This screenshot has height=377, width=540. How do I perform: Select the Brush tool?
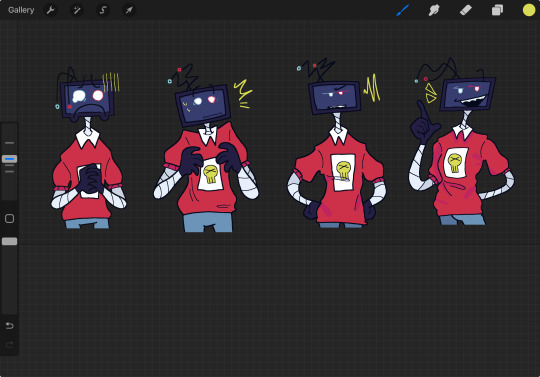coord(402,10)
